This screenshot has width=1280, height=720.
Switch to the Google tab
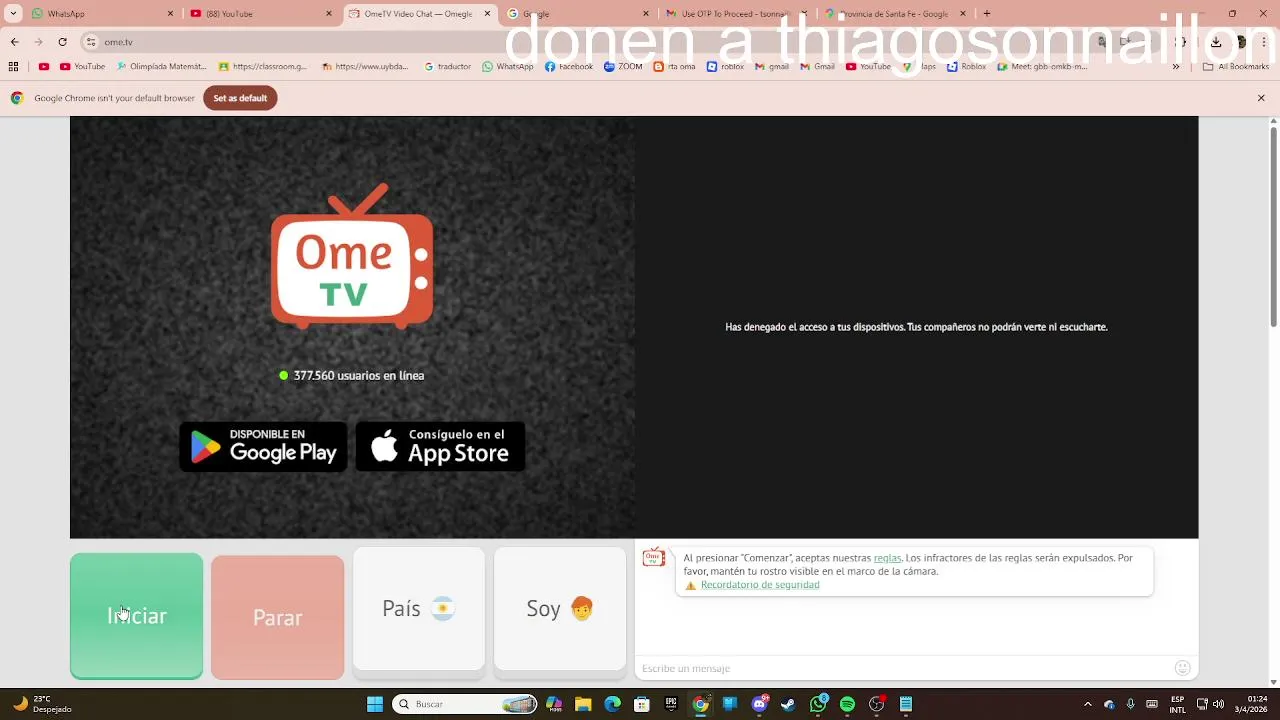(x=578, y=14)
